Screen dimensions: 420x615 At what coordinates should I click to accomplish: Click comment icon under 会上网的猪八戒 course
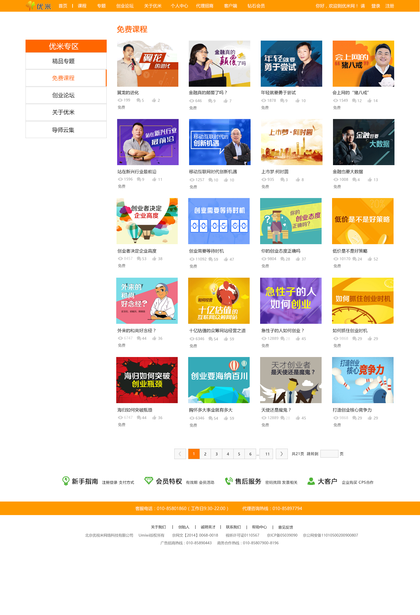[354, 100]
